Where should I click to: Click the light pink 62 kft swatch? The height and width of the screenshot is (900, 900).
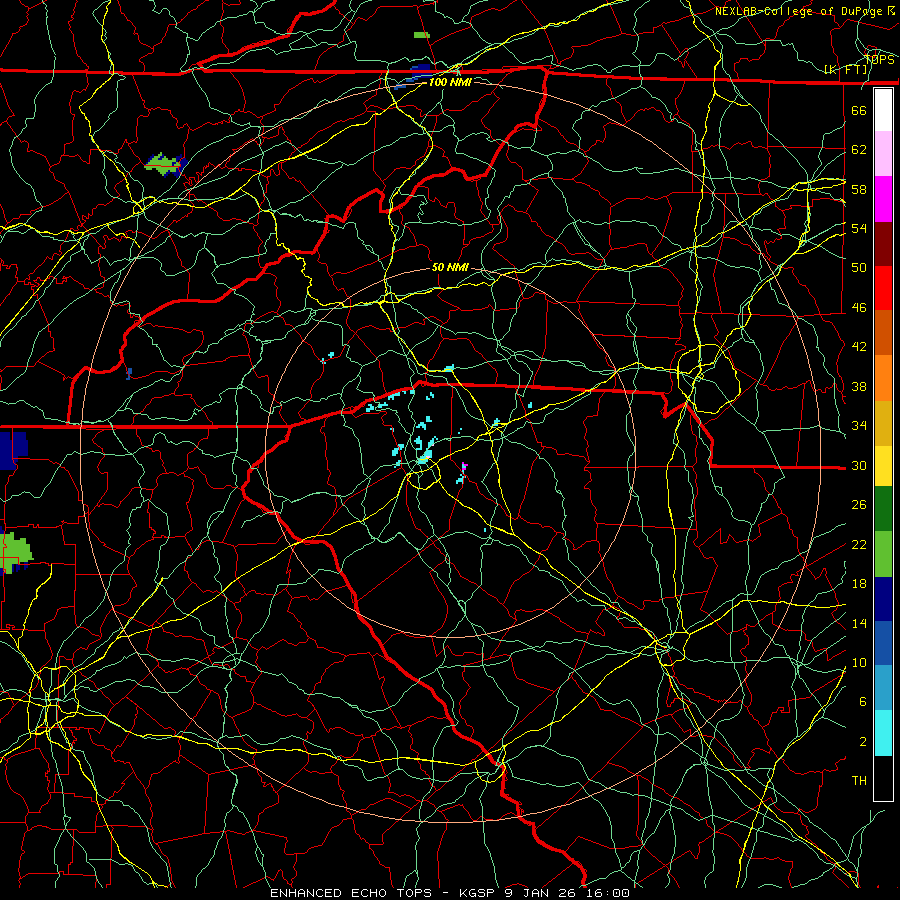point(883,154)
